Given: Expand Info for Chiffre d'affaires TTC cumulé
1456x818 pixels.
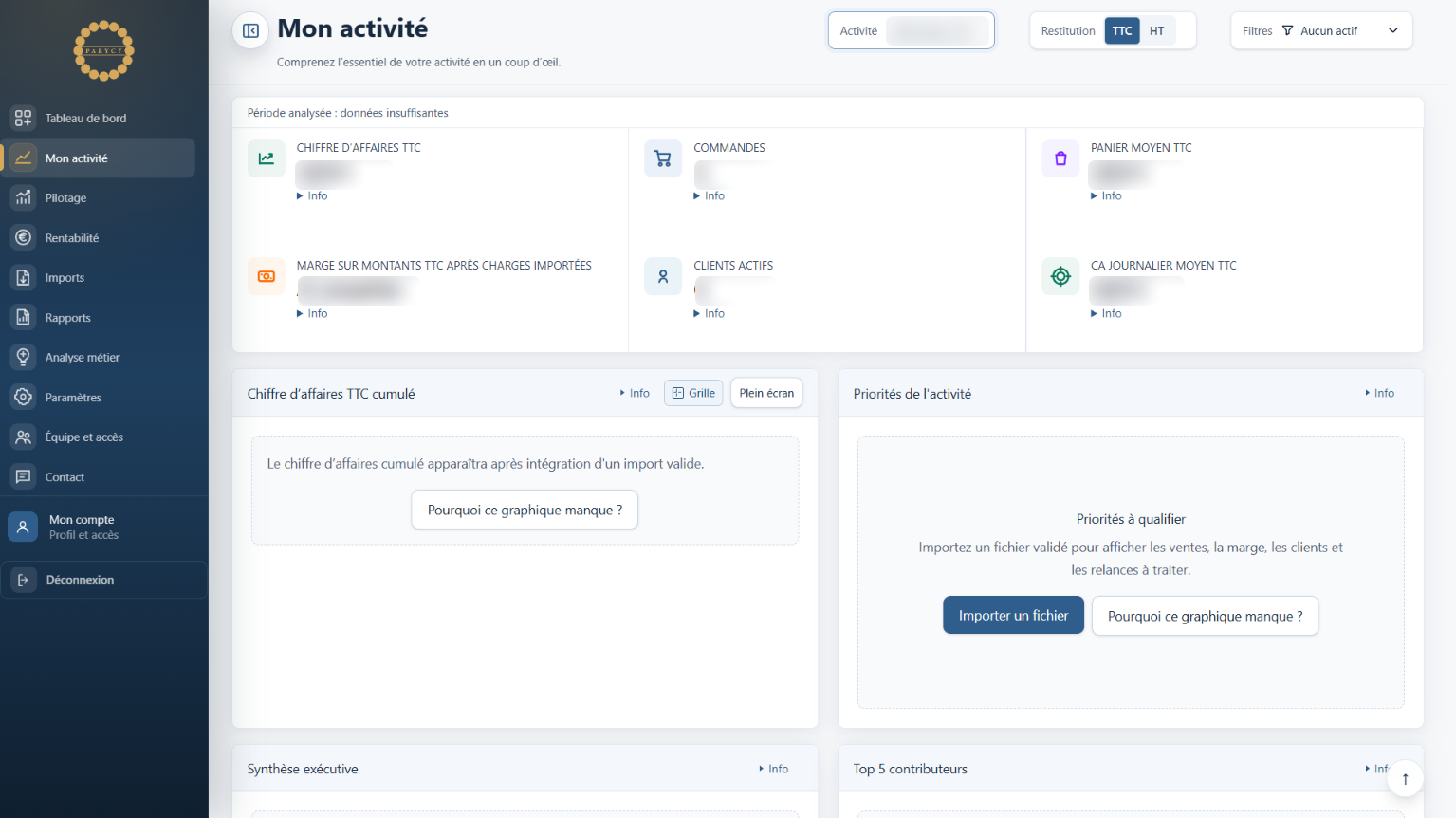Looking at the screenshot, I should [x=635, y=393].
